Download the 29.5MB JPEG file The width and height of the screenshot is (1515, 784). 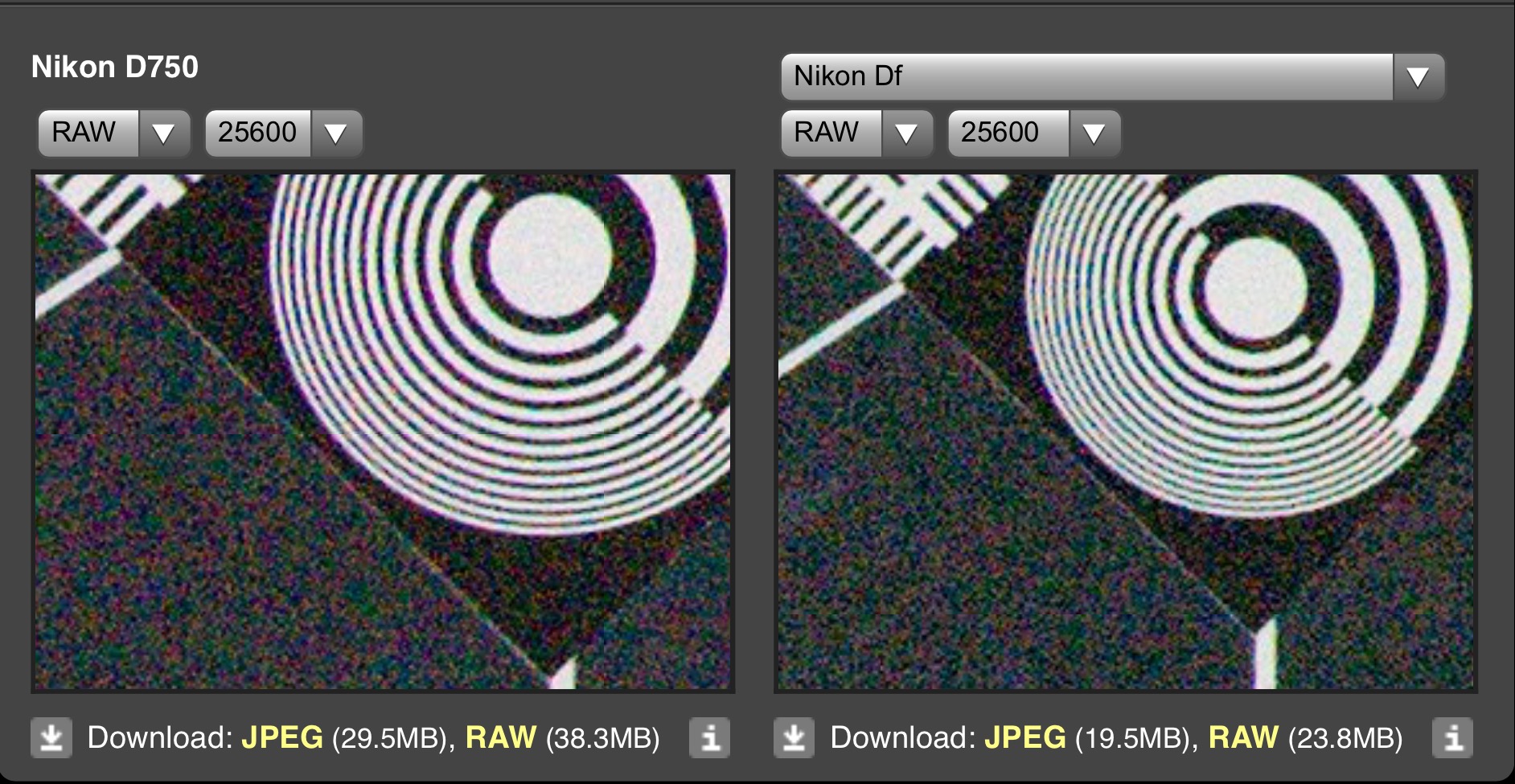[x=282, y=737]
